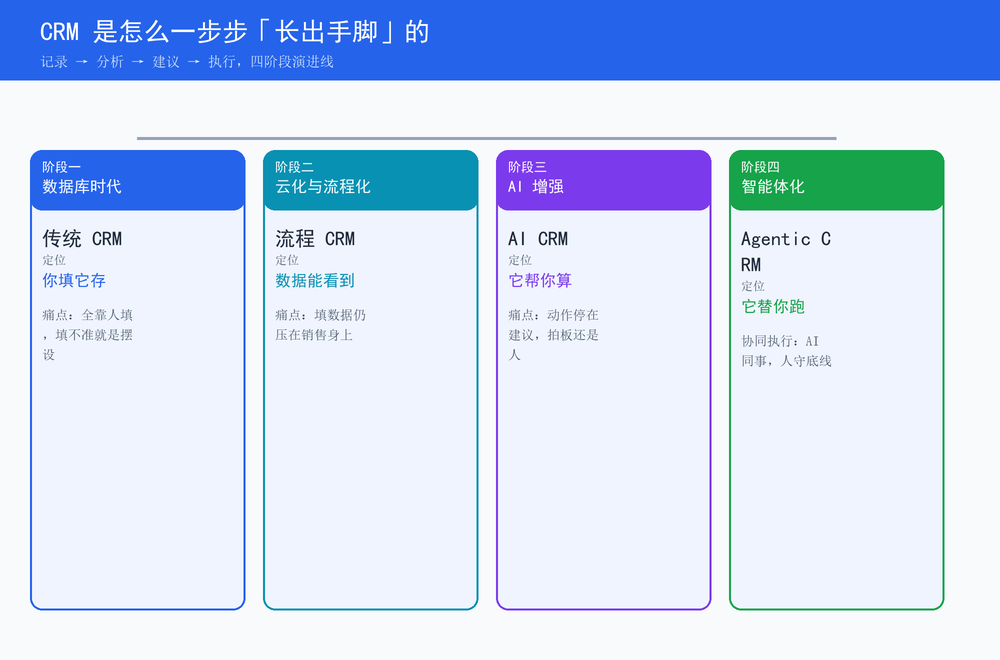
Task: Click "它帮你算" positioning text
Action: pyautogui.click(x=540, y=281)
